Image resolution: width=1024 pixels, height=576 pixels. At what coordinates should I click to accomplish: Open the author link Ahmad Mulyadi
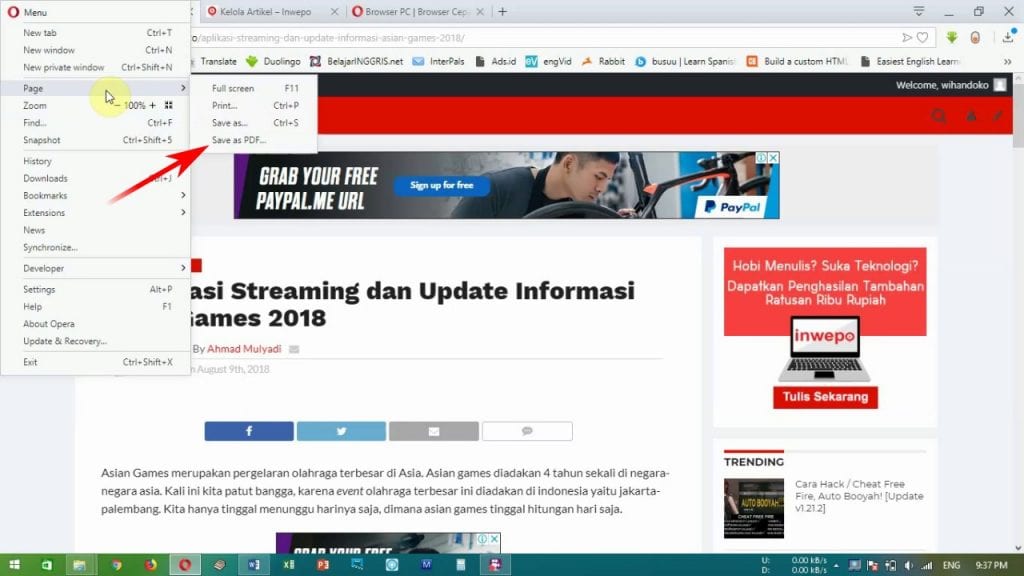coord(244,349)
